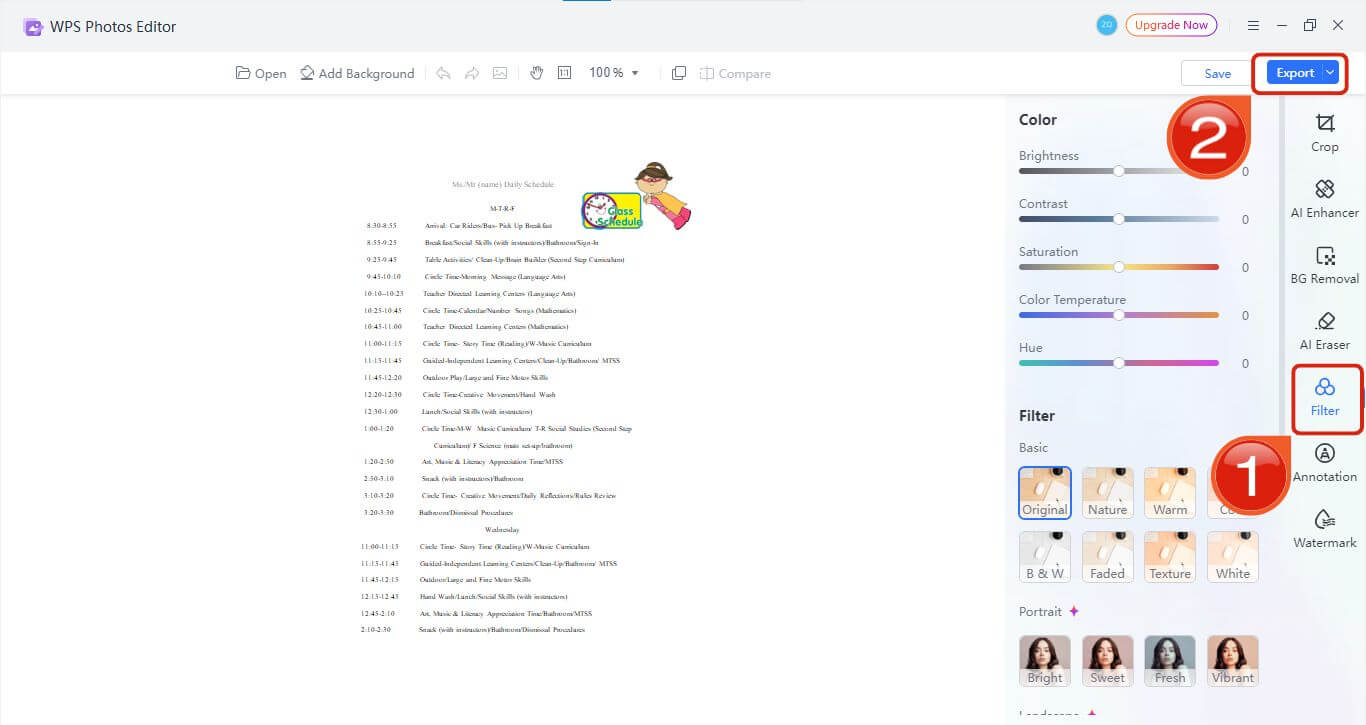Expand the zoom percentage dropdown
Screen dimensions: 1366x725
[635, 73]
